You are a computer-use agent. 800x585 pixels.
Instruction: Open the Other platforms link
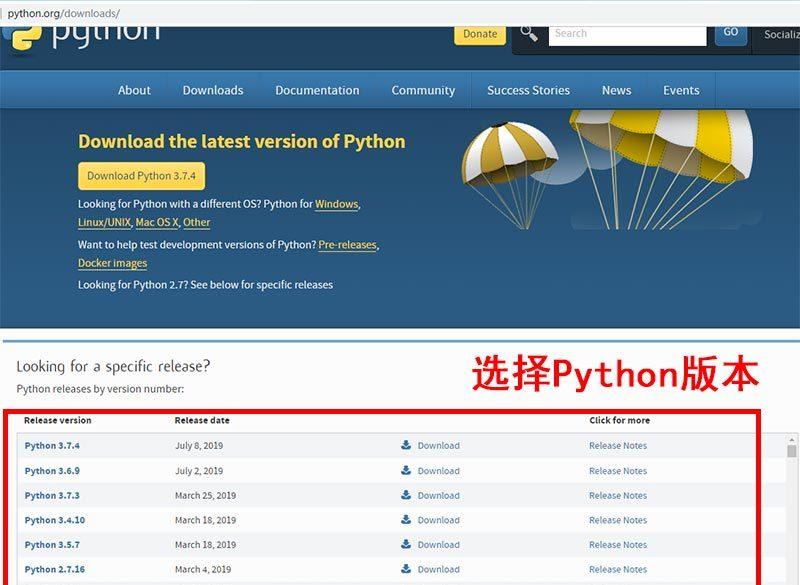click(196, 222)
